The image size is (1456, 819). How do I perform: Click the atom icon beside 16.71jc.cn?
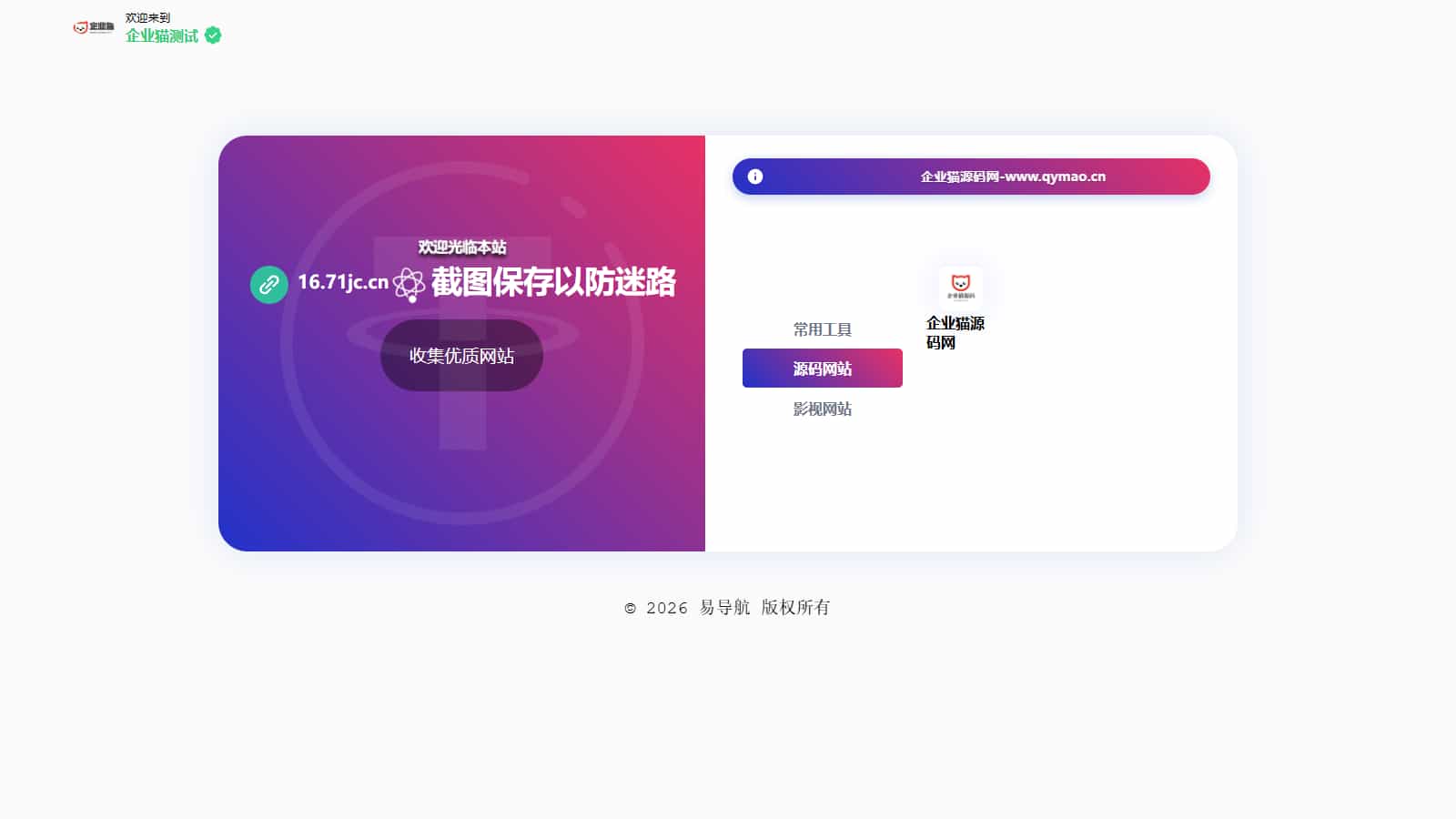click(409, 285)
